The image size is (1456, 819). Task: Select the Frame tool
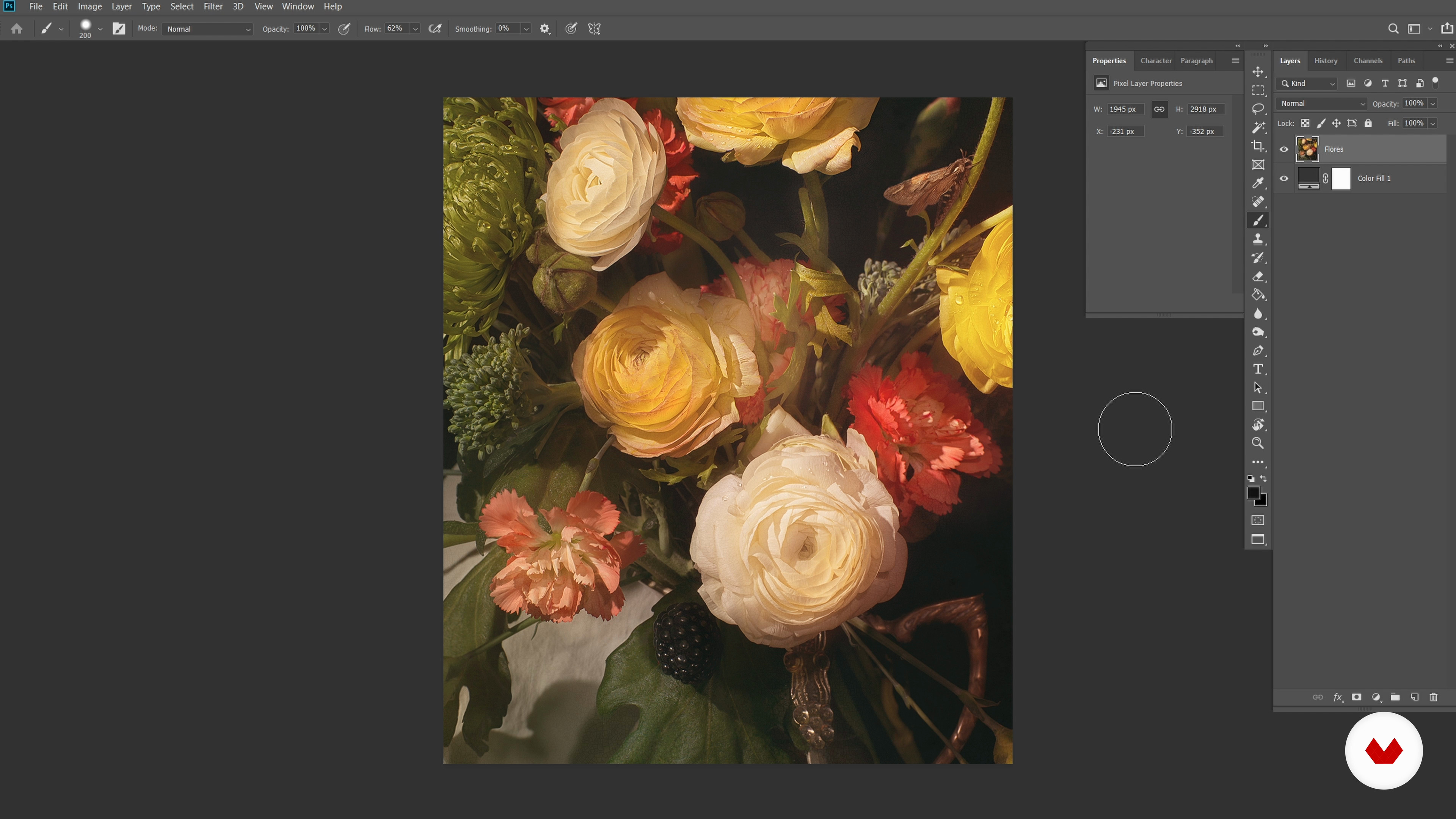coord(1258,165)
